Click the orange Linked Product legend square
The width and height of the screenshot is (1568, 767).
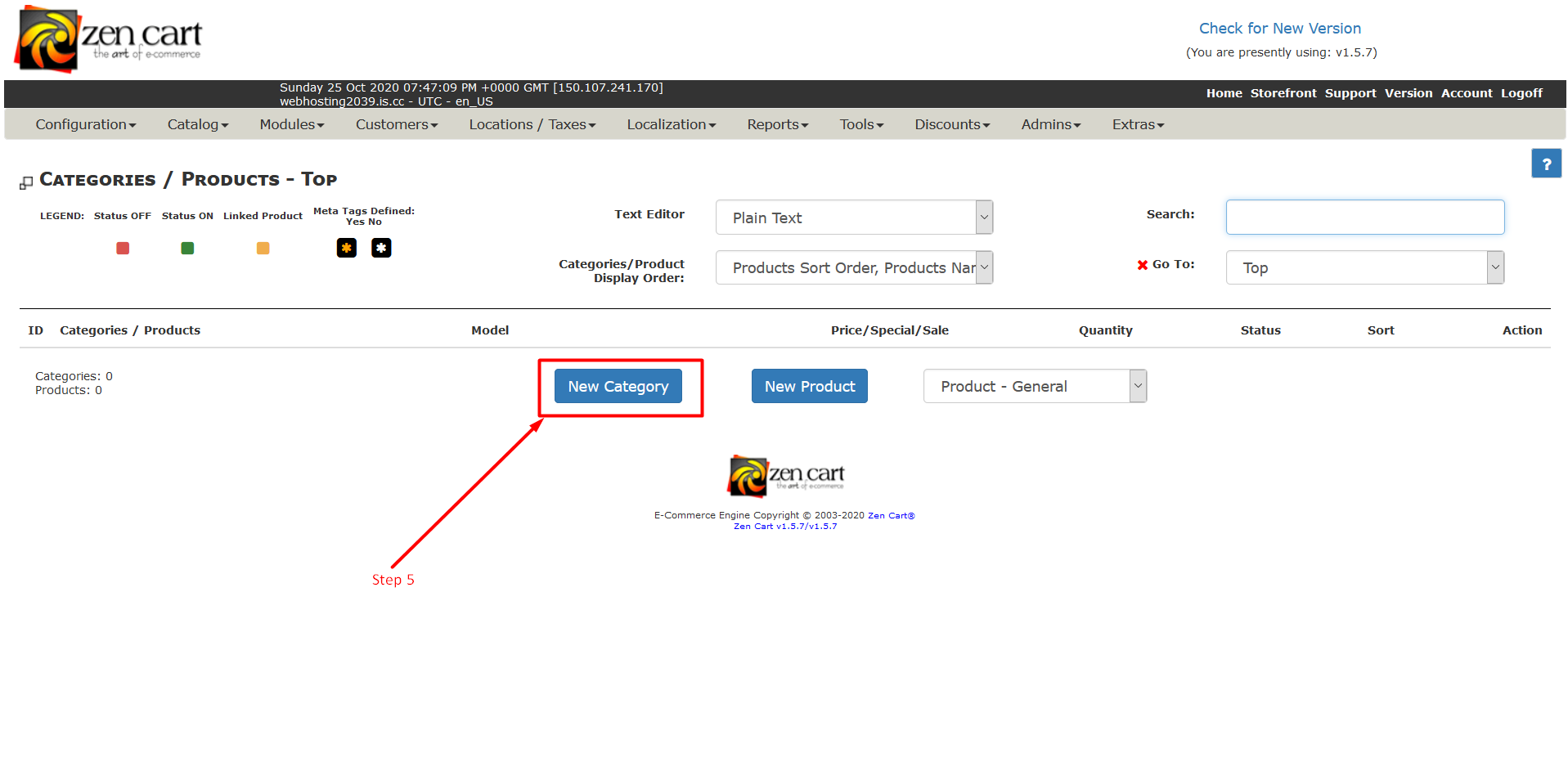[x=263, y=248]
